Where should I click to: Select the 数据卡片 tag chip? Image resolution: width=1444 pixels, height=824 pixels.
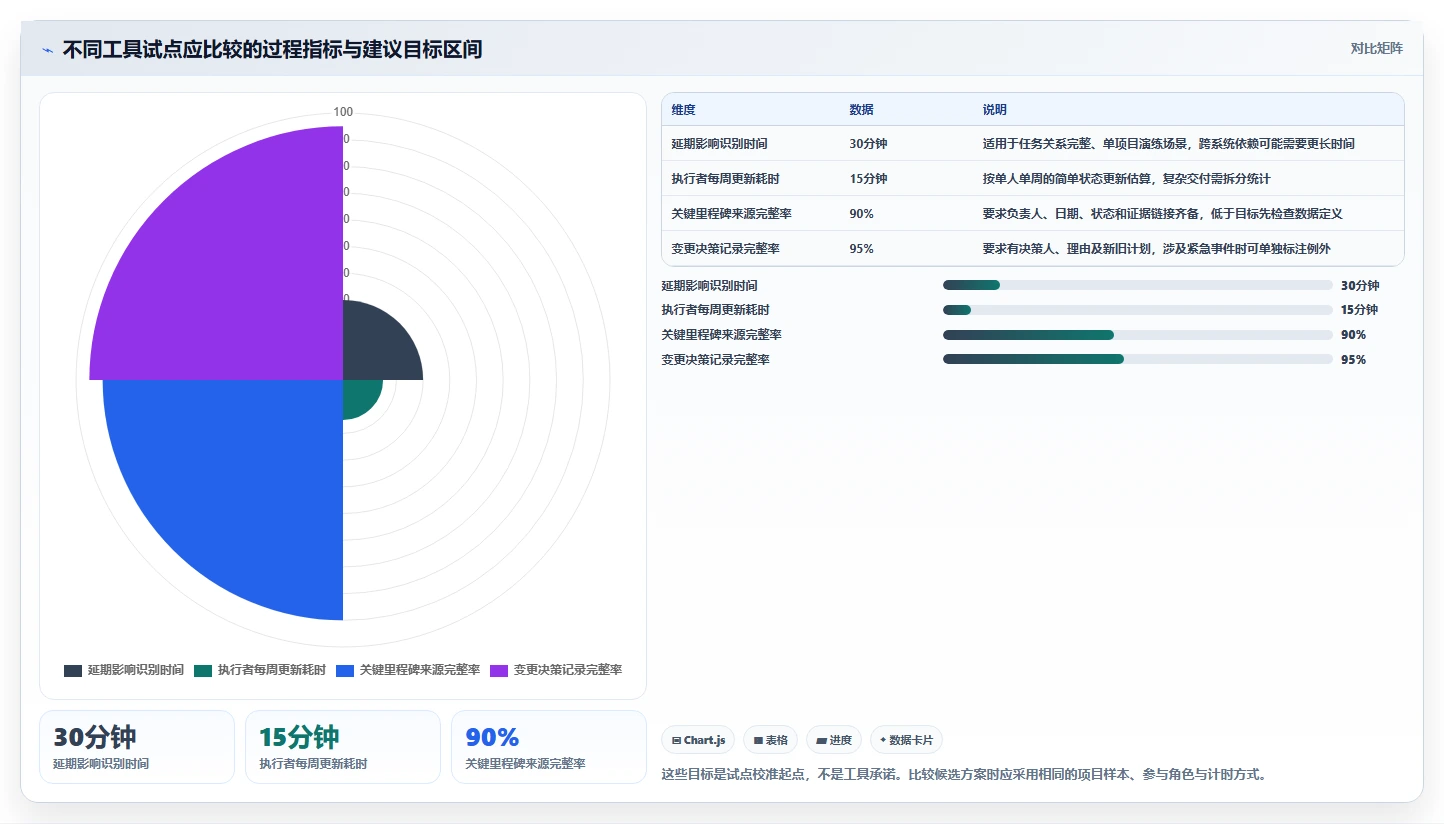tap(906, 740)
